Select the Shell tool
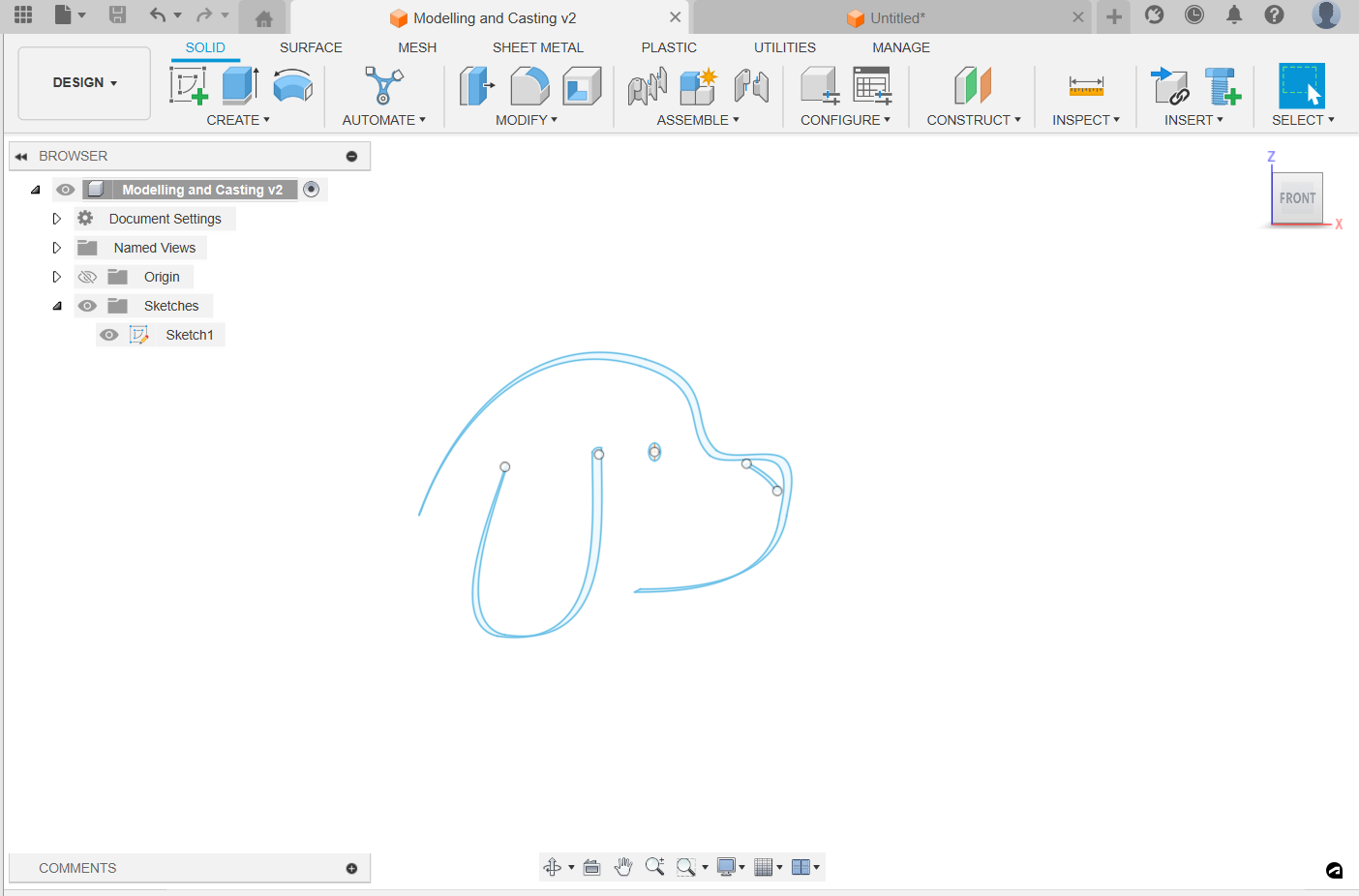This screenshot has height=896, width=1359. point(582,85)
